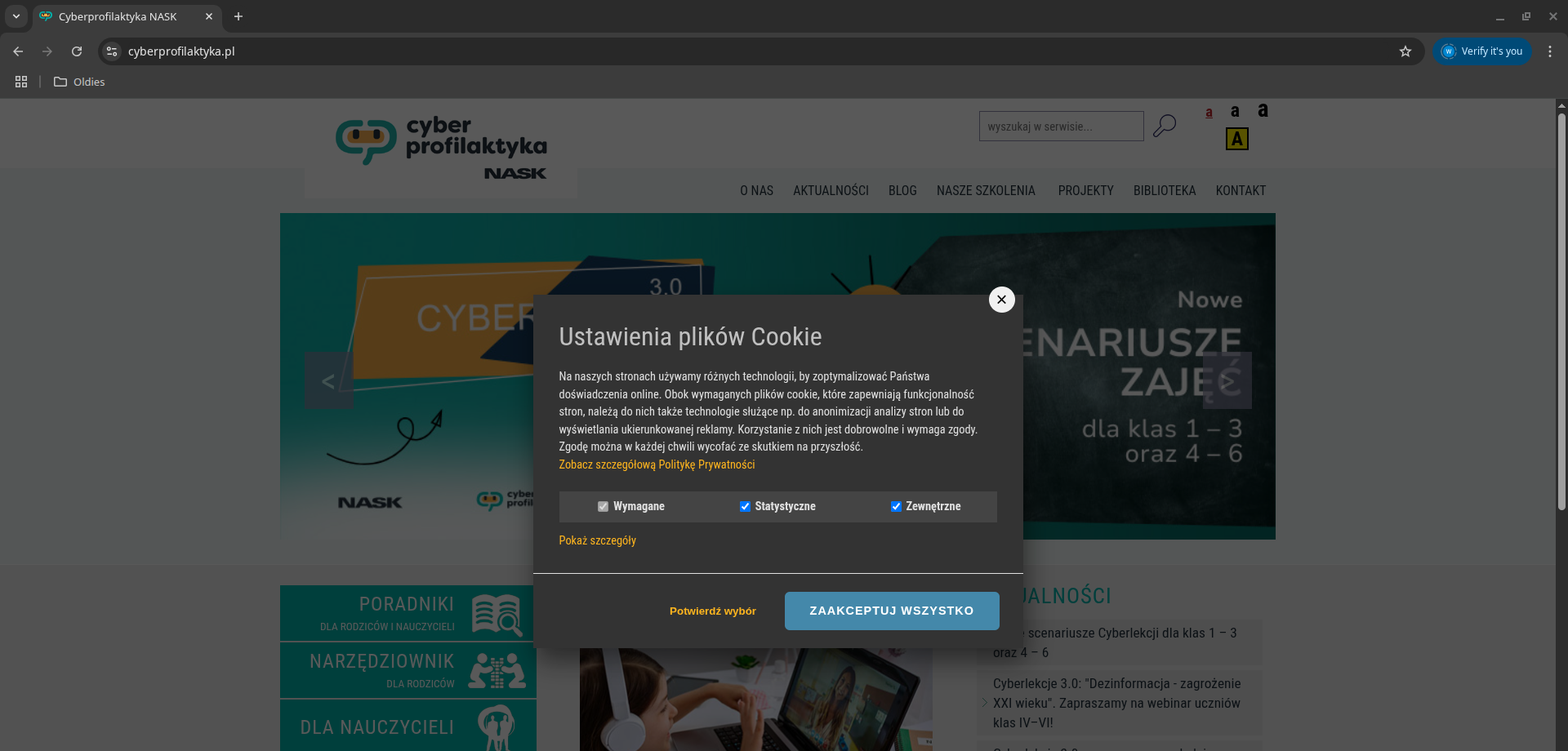The image size is (1568, 751).
Task: Open site information icon in address bar
Action: point(113,51)
